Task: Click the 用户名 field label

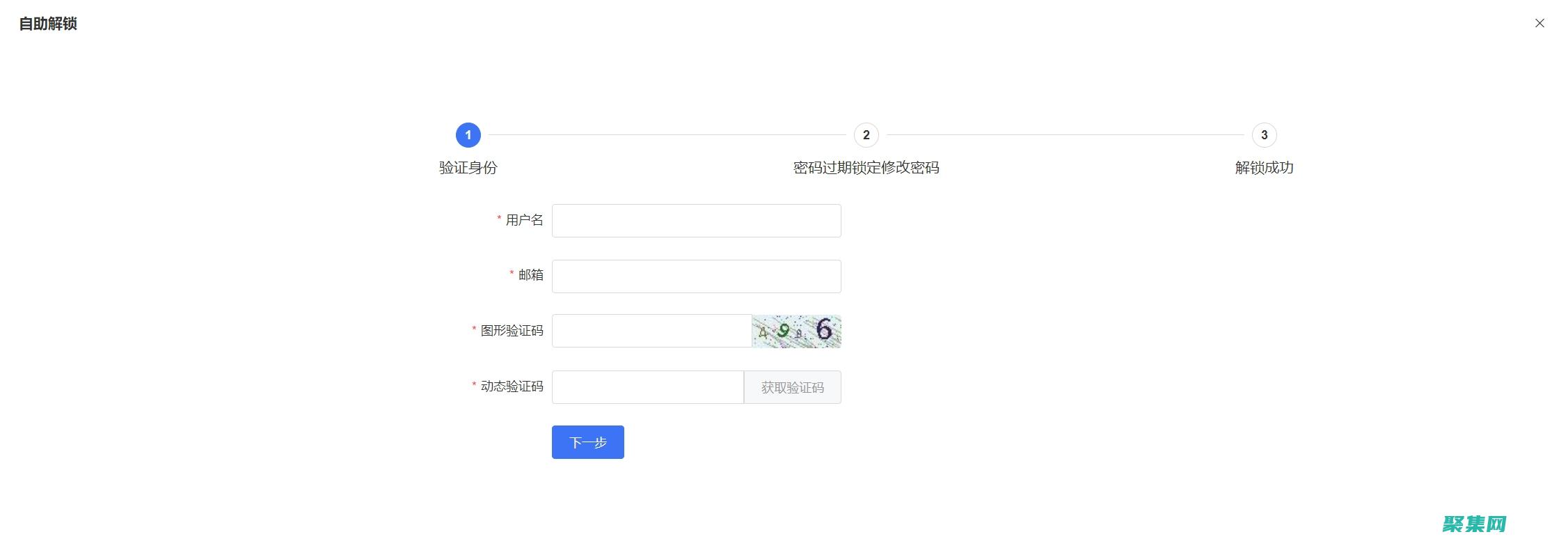Action: pos(524,220)
